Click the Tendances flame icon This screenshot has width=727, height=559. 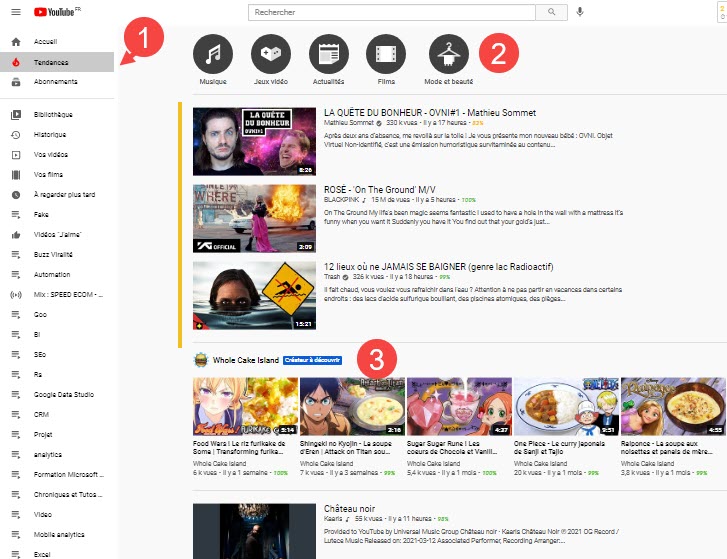(16, 62)
